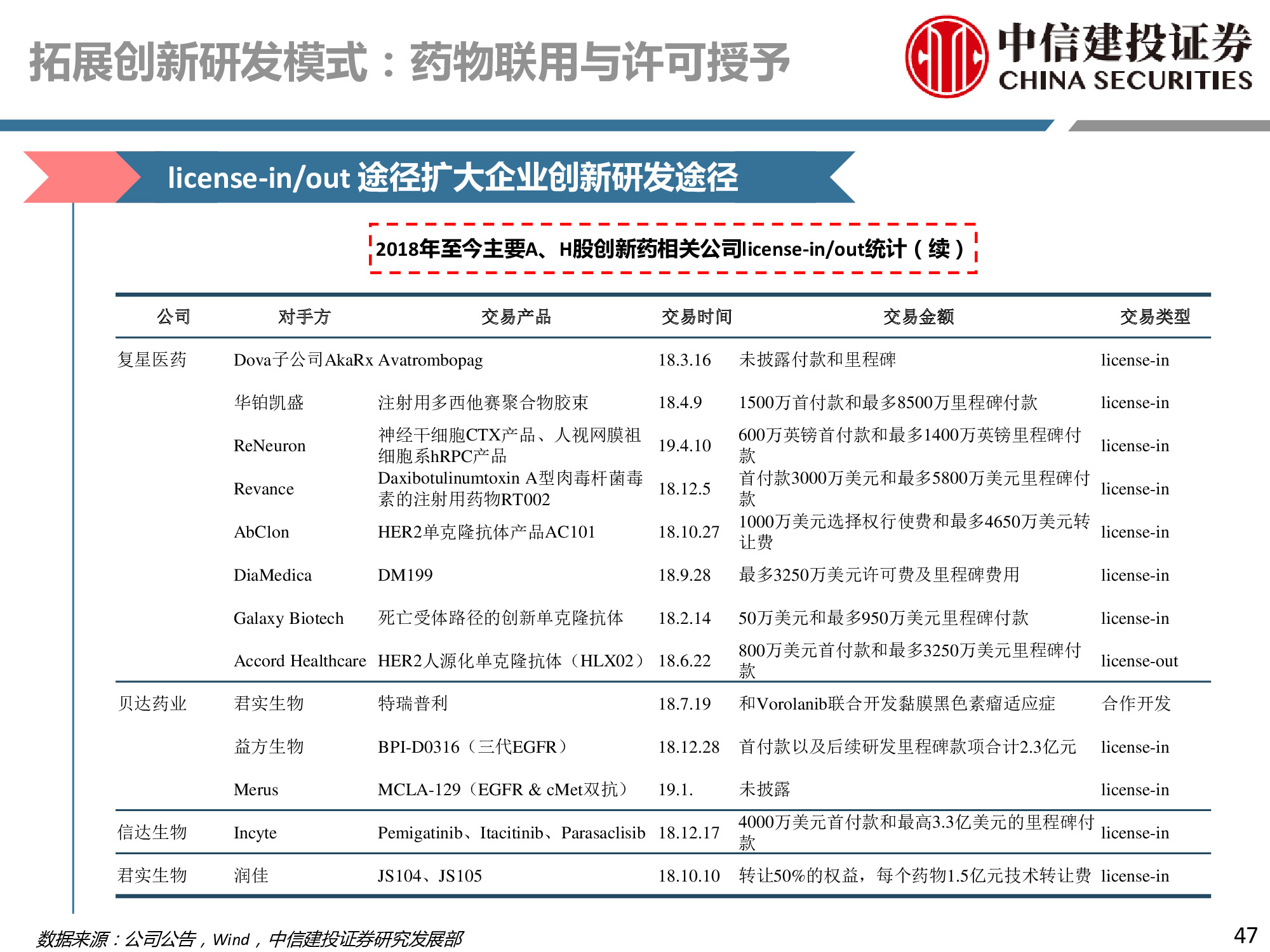The image size is (1270, 952).
Task: Select counterparty AbClon
Action: click(262, 532)
